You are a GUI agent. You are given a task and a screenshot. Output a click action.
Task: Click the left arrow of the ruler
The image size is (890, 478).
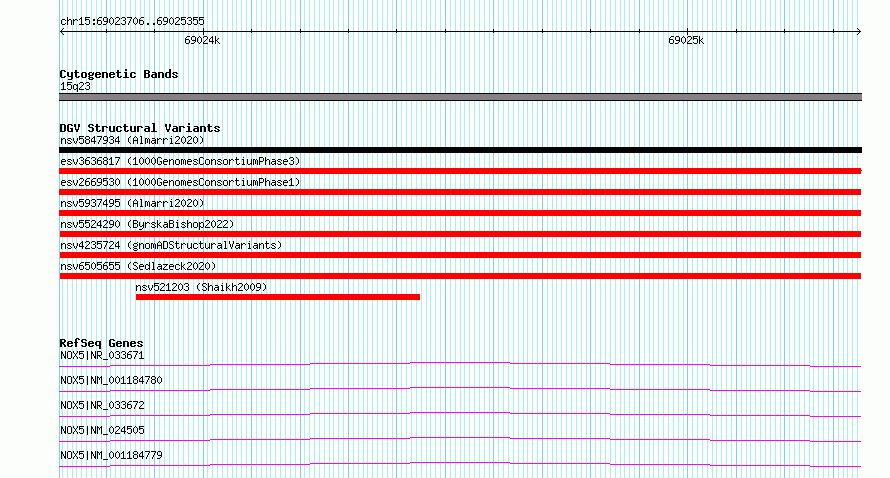62,32
